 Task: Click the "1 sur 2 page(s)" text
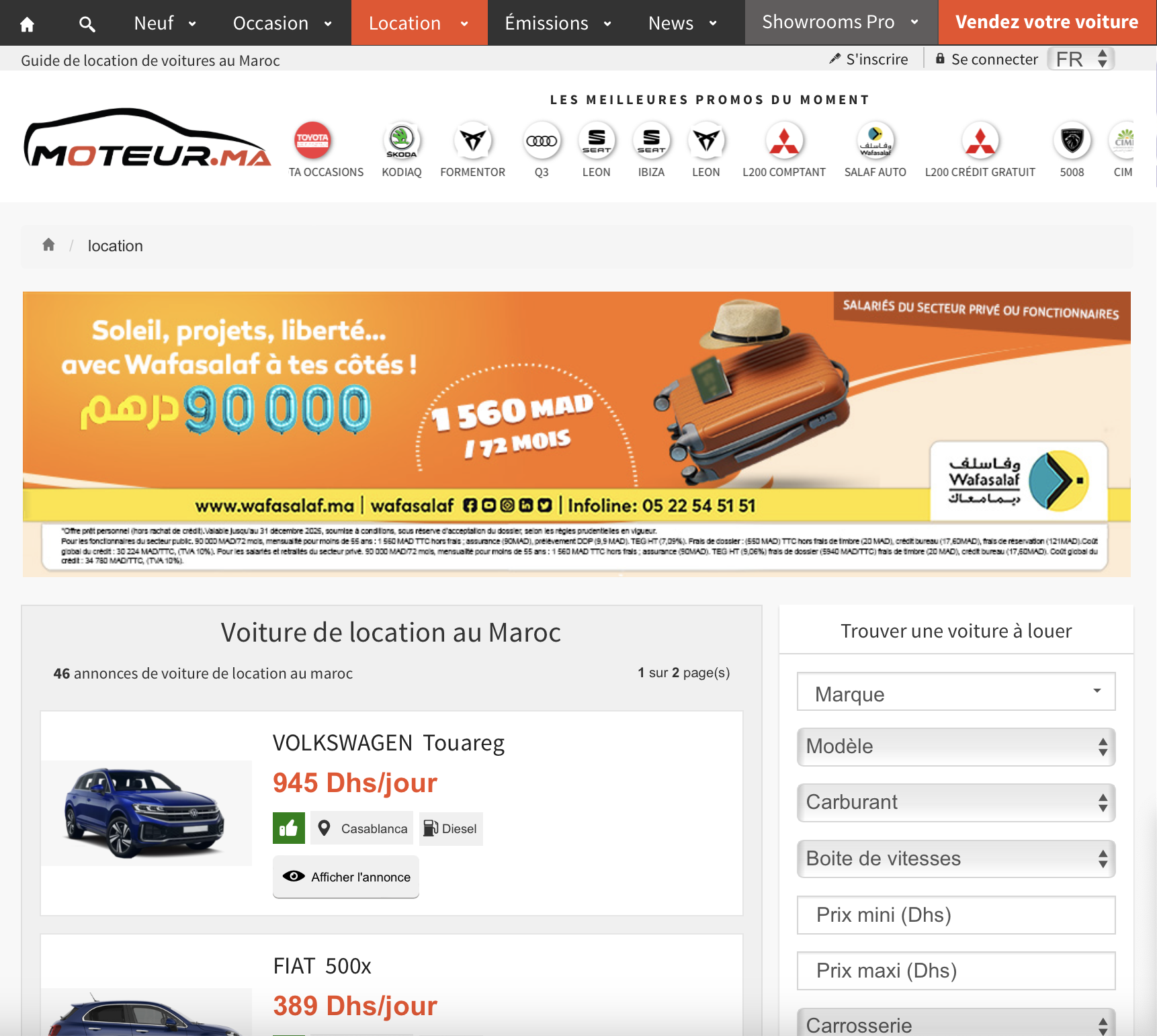[x=683, y=673]
